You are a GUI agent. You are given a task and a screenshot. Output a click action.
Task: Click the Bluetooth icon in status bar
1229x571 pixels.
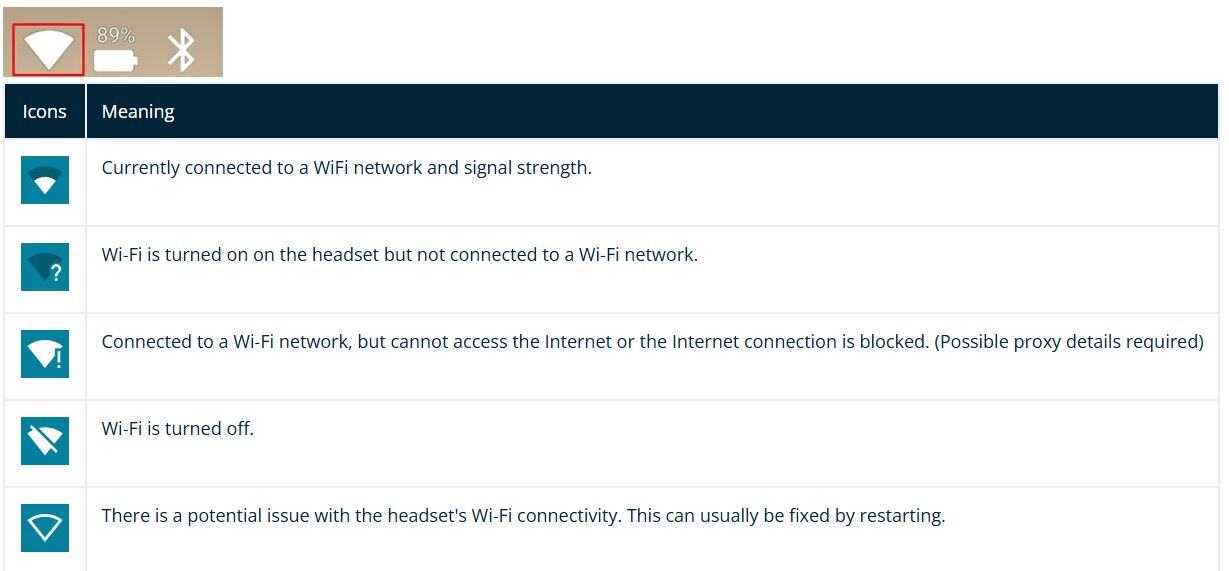point(181,50)
